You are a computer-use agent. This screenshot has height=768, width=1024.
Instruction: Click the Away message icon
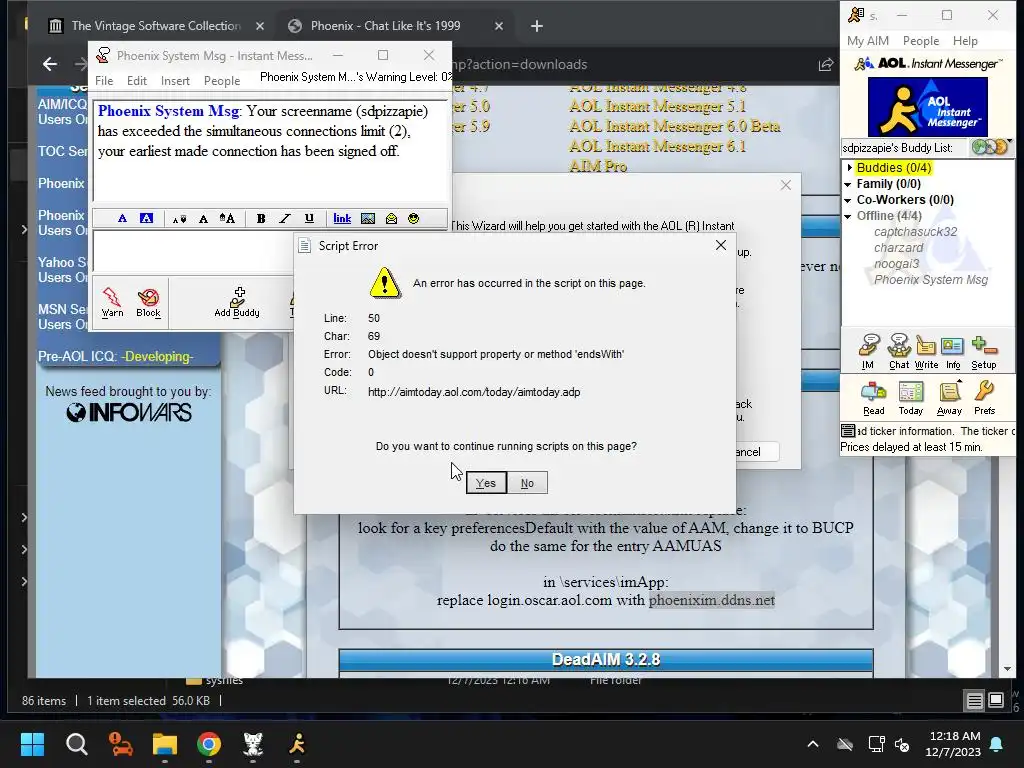pyautogui.click(x=949, y=398)
